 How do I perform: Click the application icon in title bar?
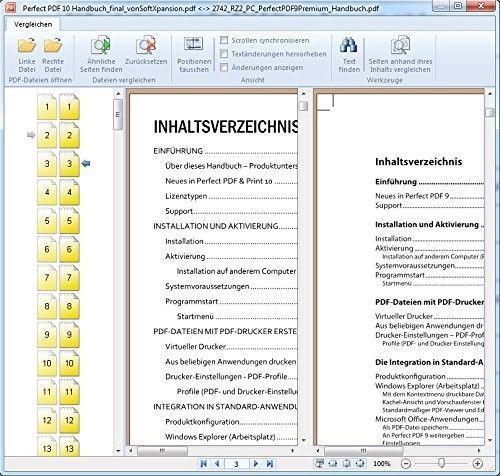10,7
